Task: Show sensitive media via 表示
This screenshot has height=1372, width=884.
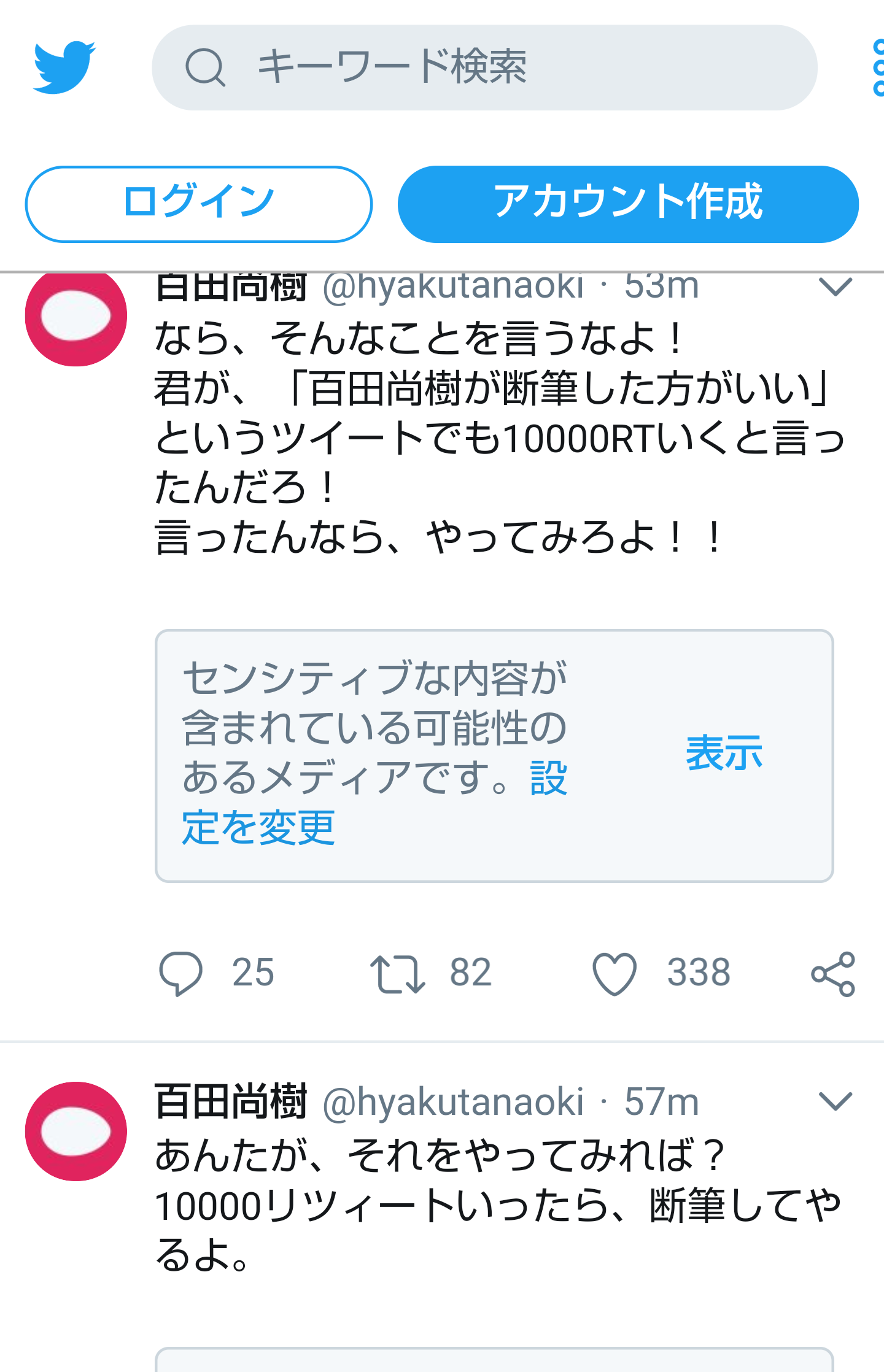Action: pos(724,753)
